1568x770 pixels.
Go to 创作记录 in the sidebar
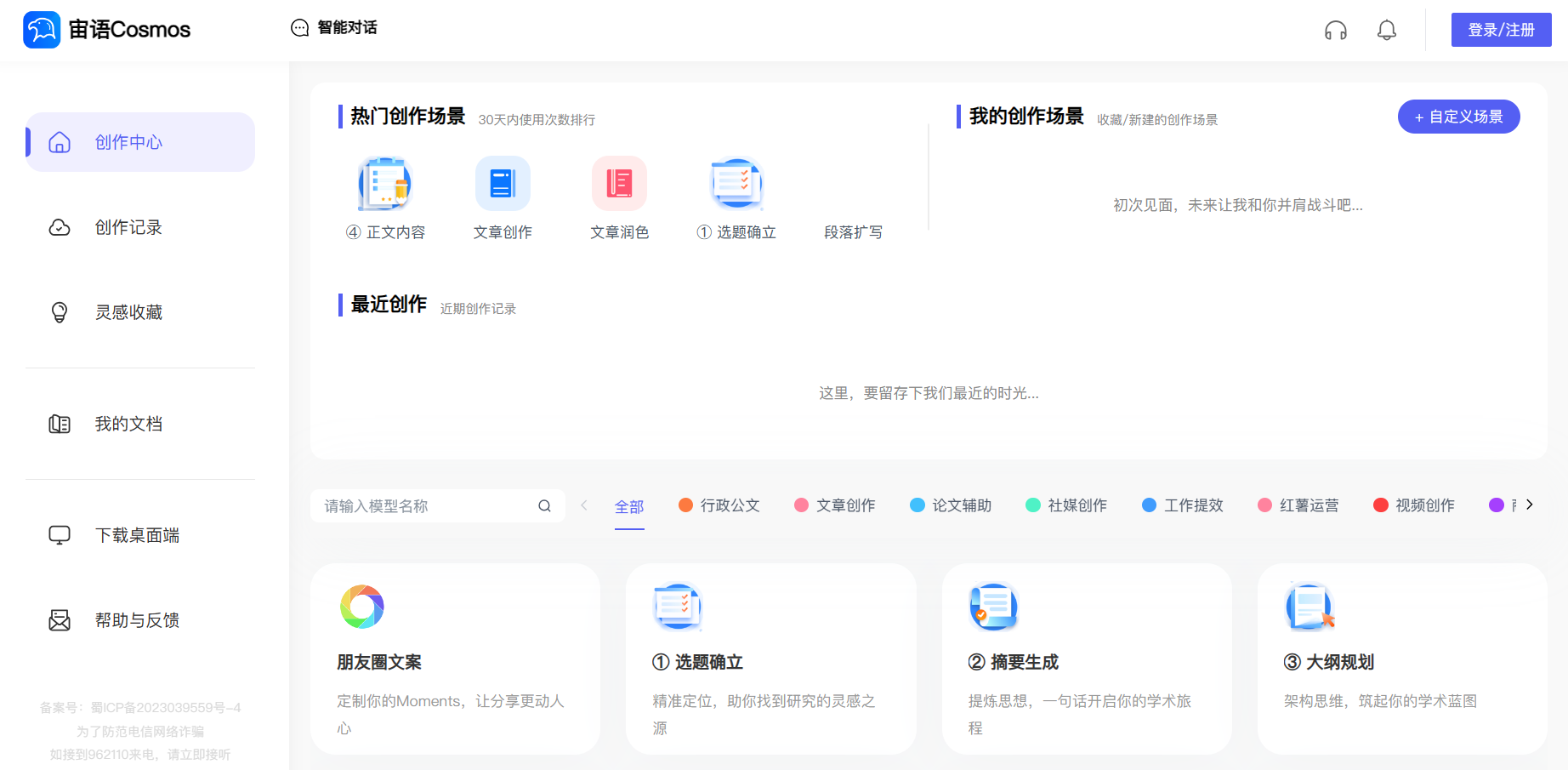(x=128, y=227)
